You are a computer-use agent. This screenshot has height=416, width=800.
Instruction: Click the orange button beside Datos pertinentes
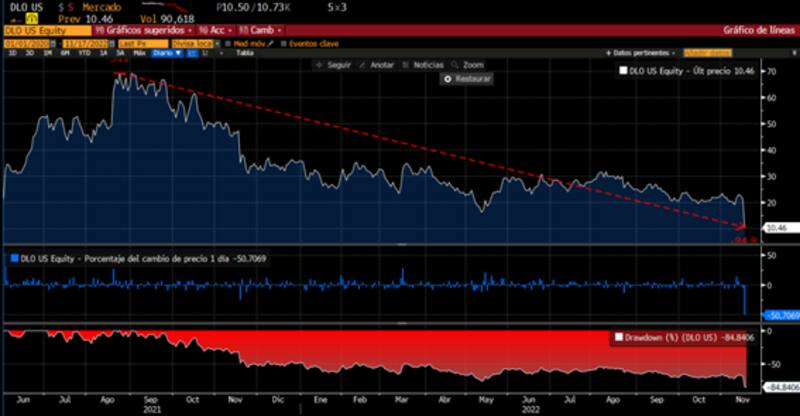708,52
